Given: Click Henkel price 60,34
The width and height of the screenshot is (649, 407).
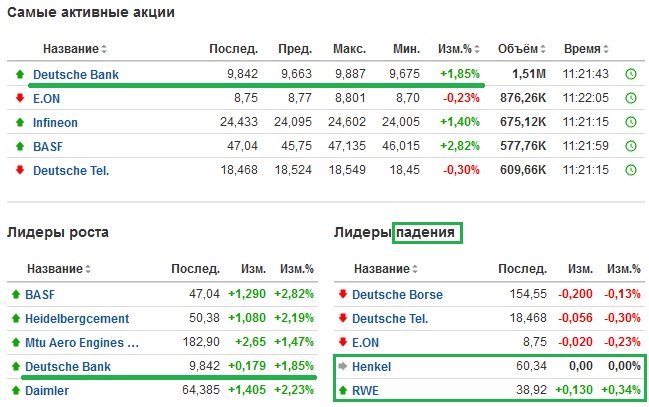Looking at the screenshot, I should tap(531, 366).
